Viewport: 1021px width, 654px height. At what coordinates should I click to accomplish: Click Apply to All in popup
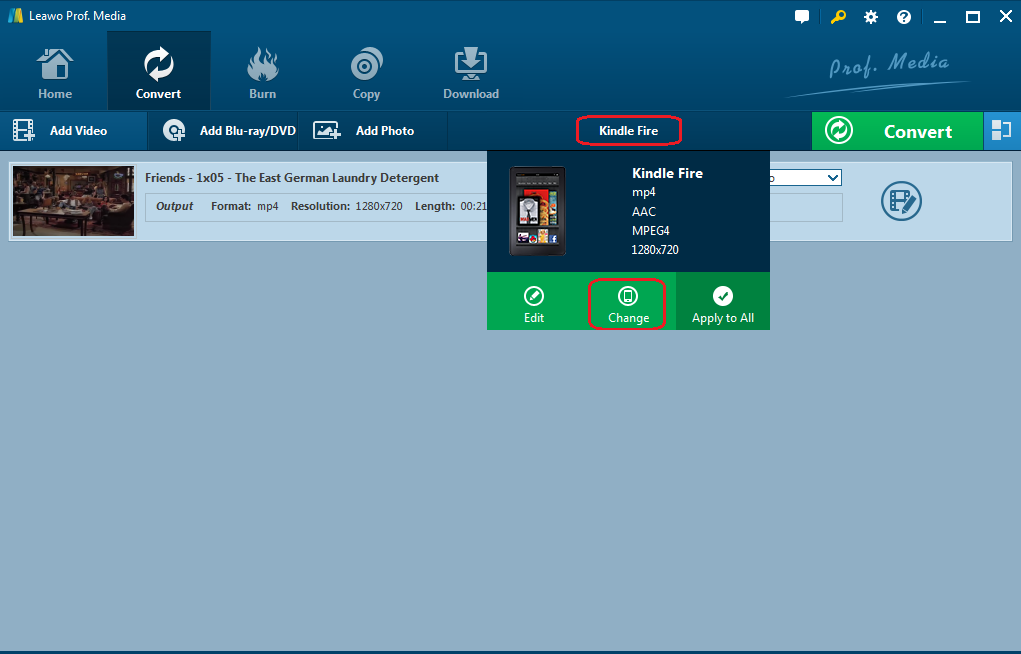[723, 303]
